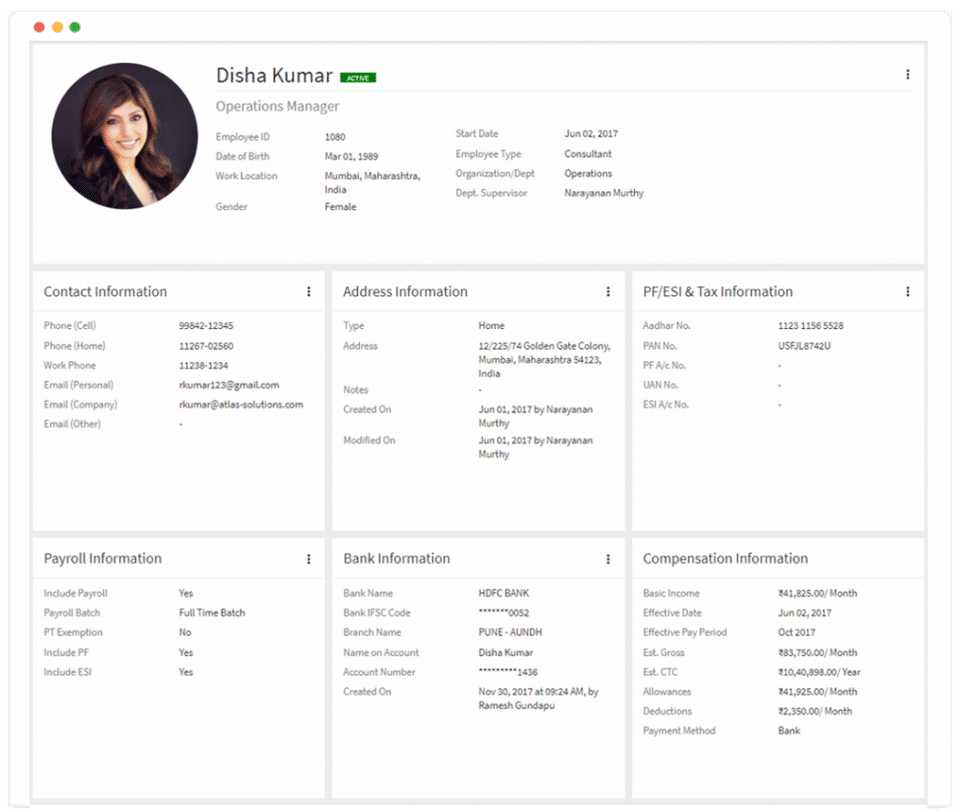
Task: Click the masked bank account number
Action: (509, 672)
